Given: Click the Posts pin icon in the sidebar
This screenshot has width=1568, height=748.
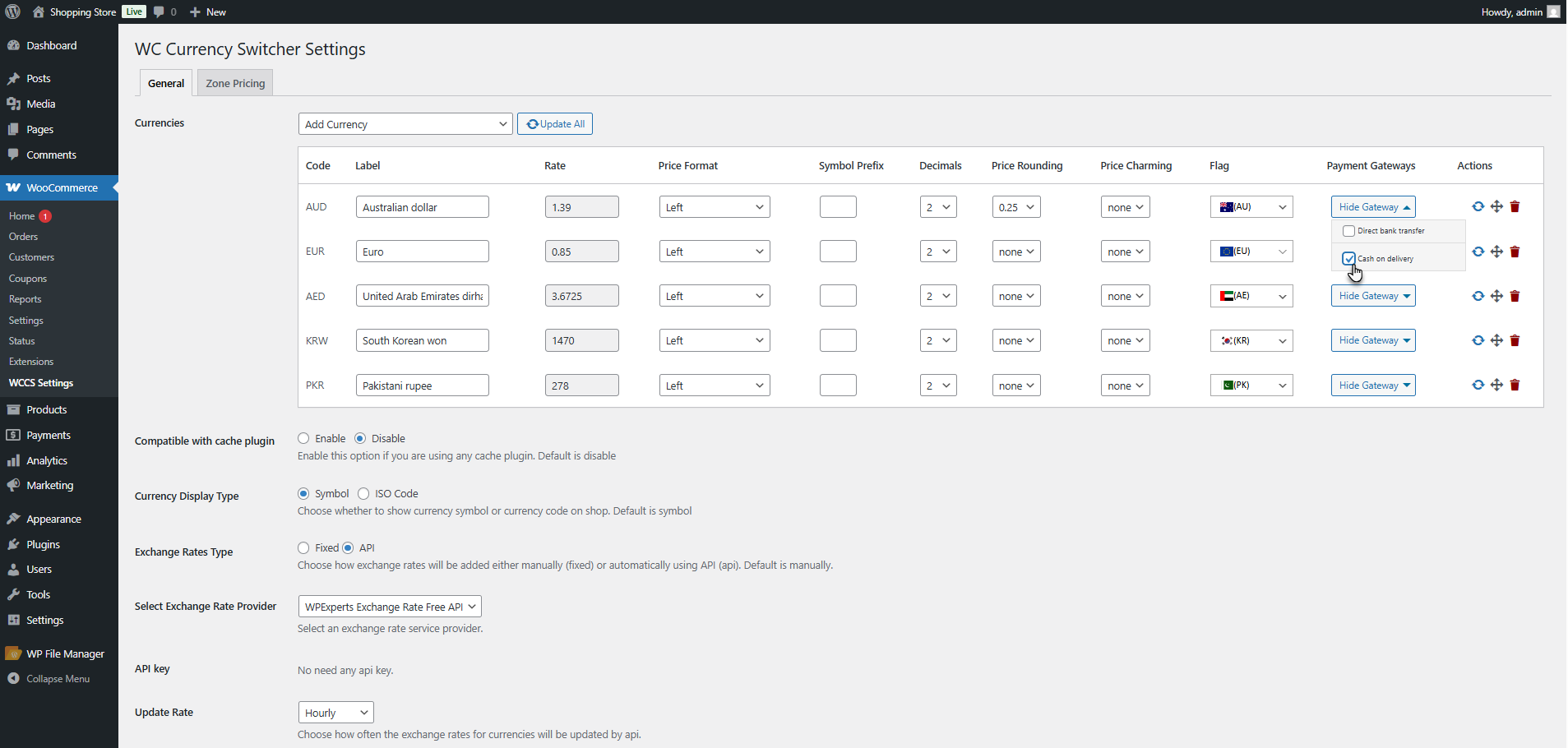Looking at the screenshot, I should (x=13, y=78).
